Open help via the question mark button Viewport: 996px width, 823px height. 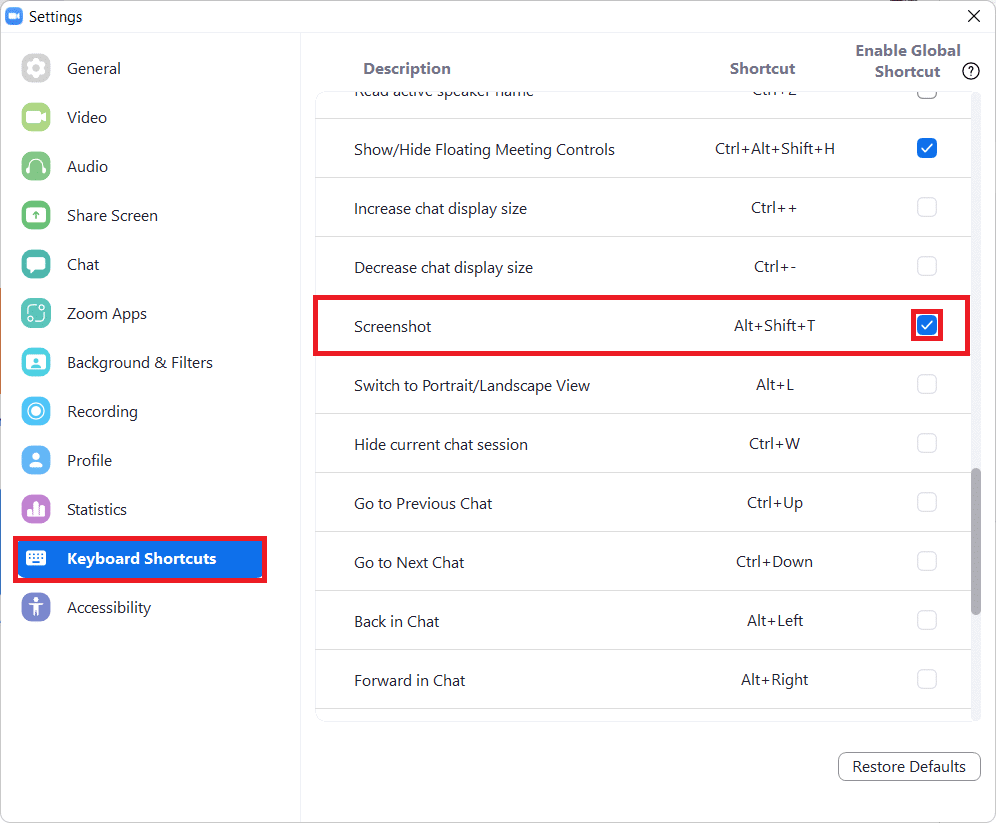click(x=970, y=71)
